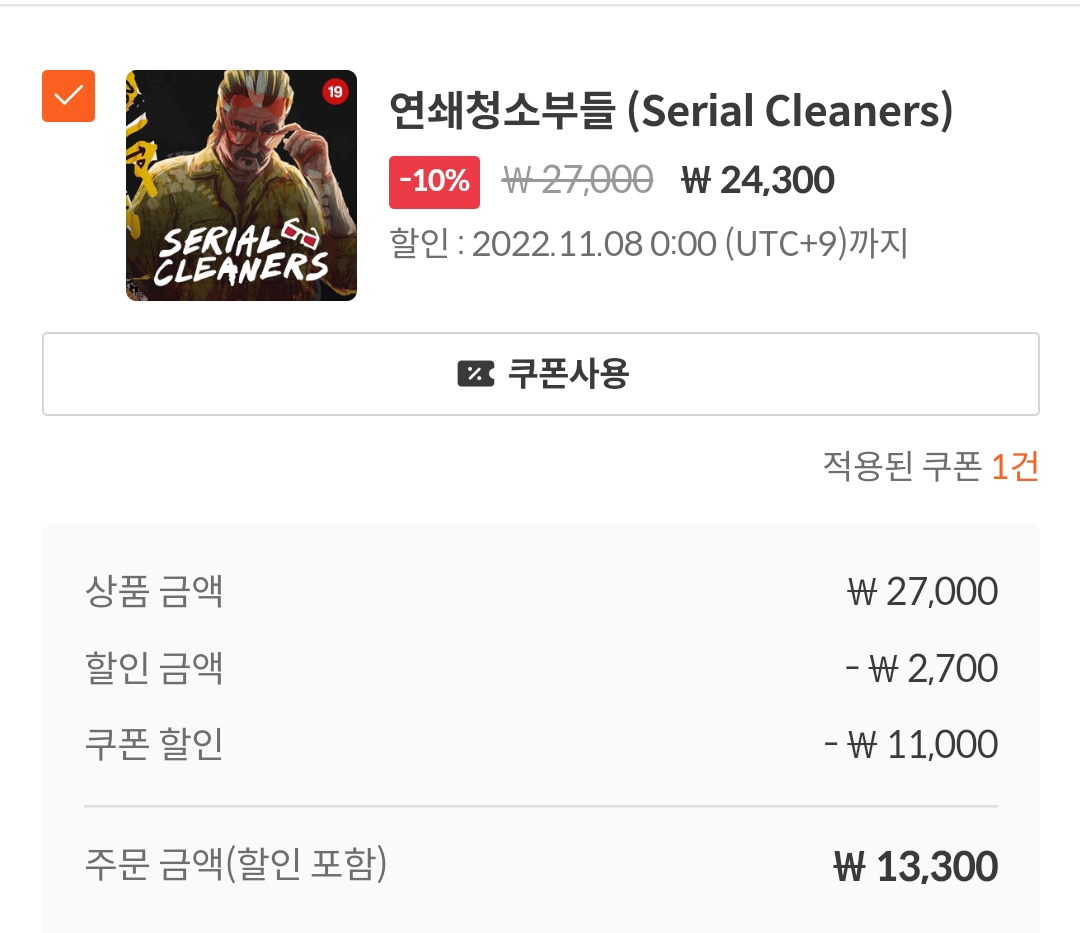Click the 적용된 쿠폰 label

coord(901,466)
